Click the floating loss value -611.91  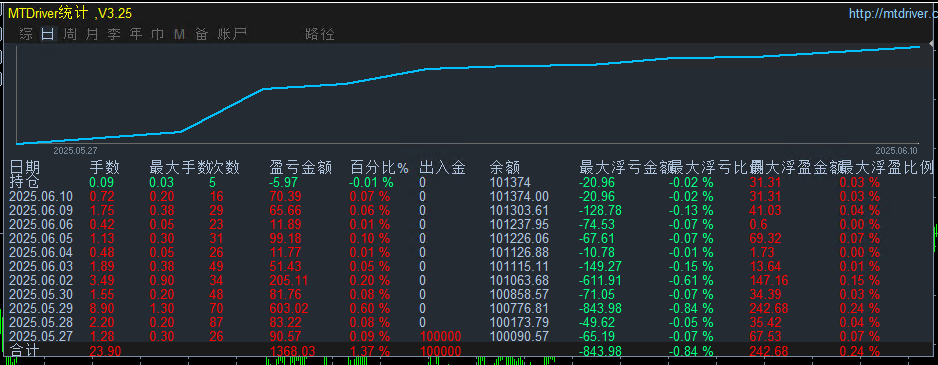pyautogui.click(x=601, y=280)
